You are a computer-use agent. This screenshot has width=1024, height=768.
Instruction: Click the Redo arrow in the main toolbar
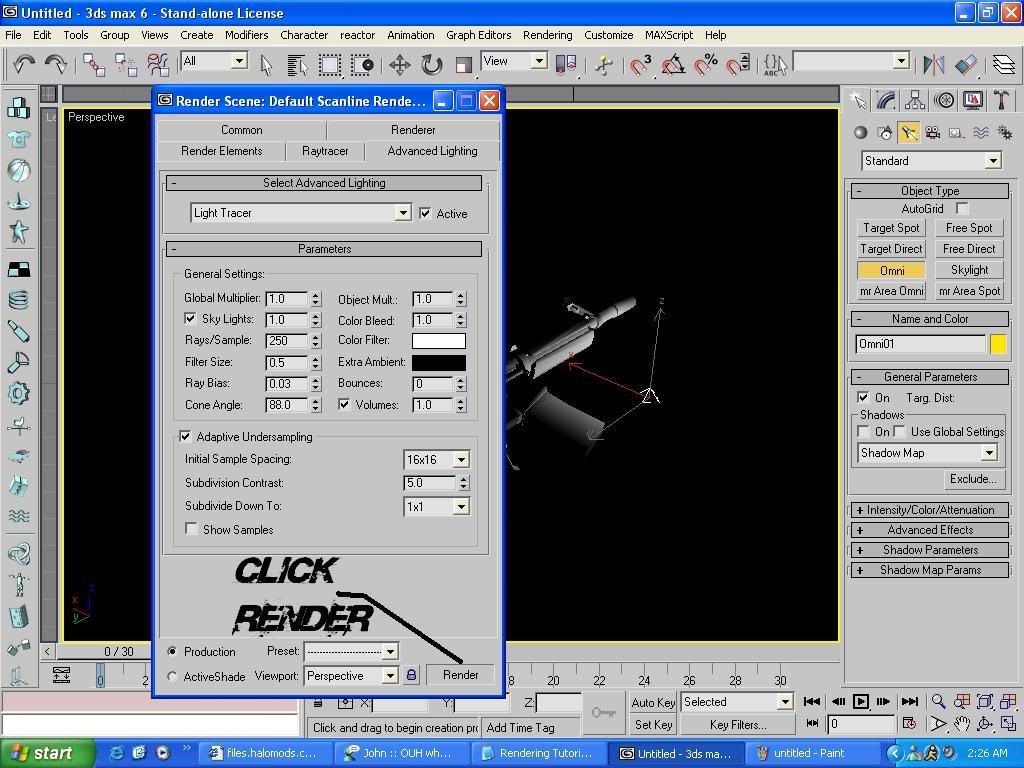tap(56, 64)
